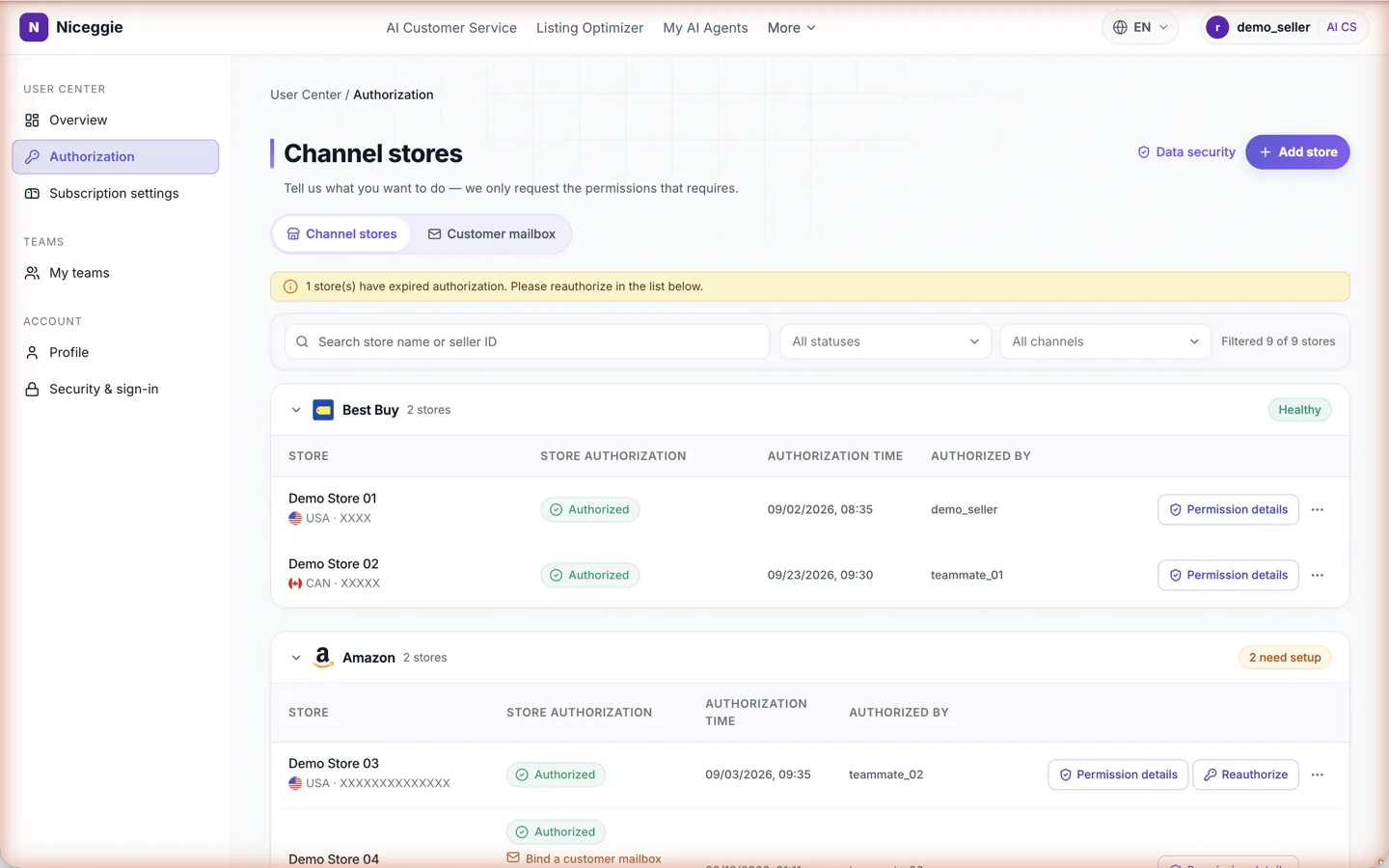Image resolution: width=1389 pixels, height=868 pixels.
Task: Open Permission details for Demo Store 02
Action: click(x=1228, y=575)
